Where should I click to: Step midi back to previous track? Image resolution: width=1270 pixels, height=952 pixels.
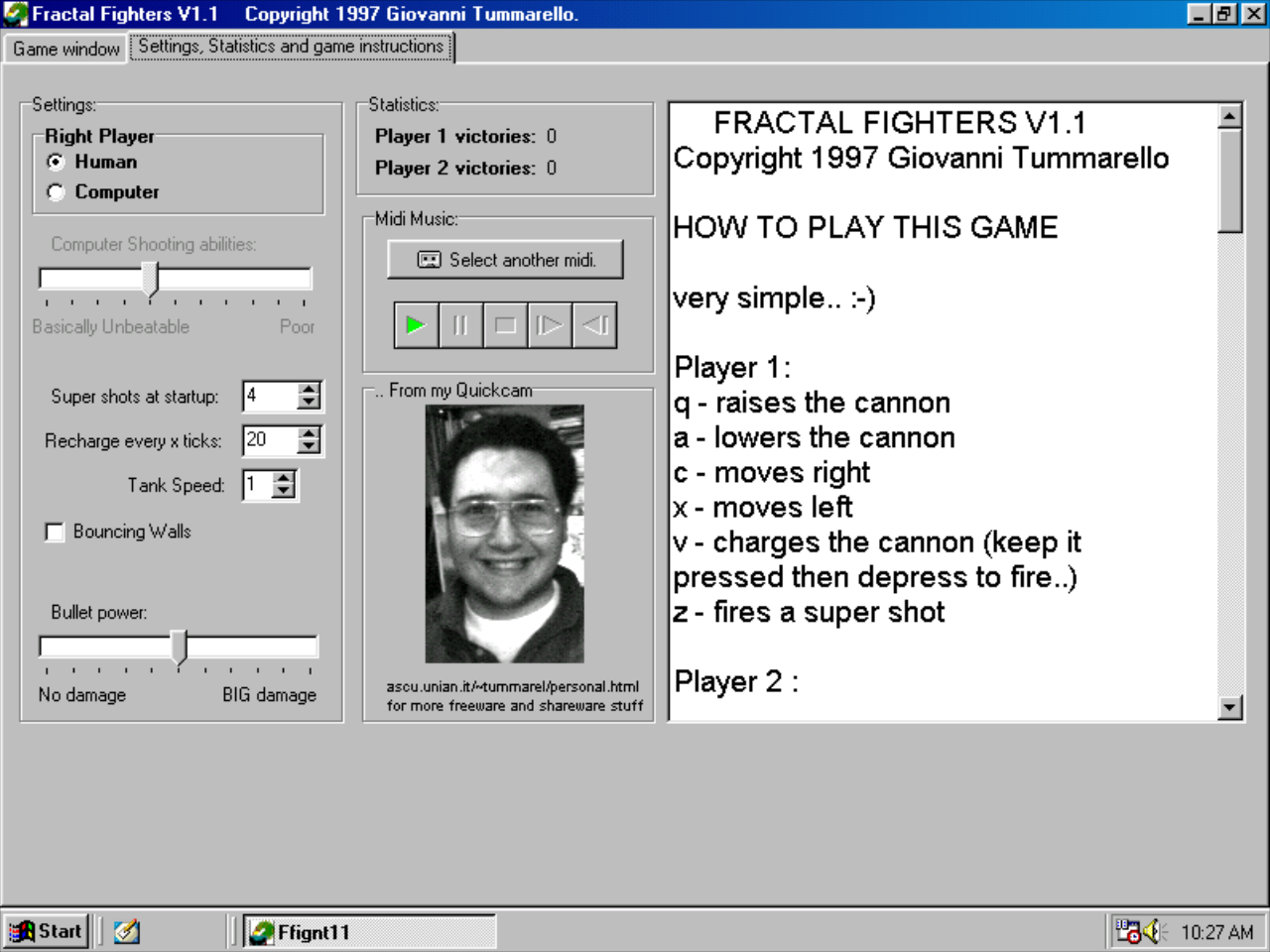tap(594, 325)
